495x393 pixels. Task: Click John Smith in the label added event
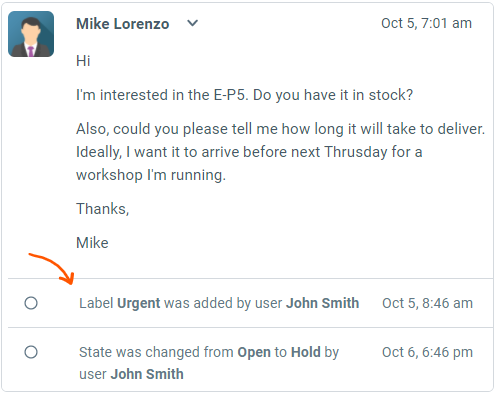click(322, 303)
